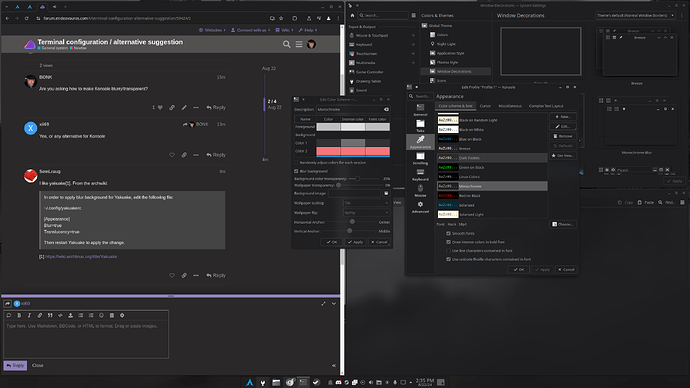
Task: Open archlinux wiki Yakuake link
Action: pyautogui.click(x=81, y=256)
